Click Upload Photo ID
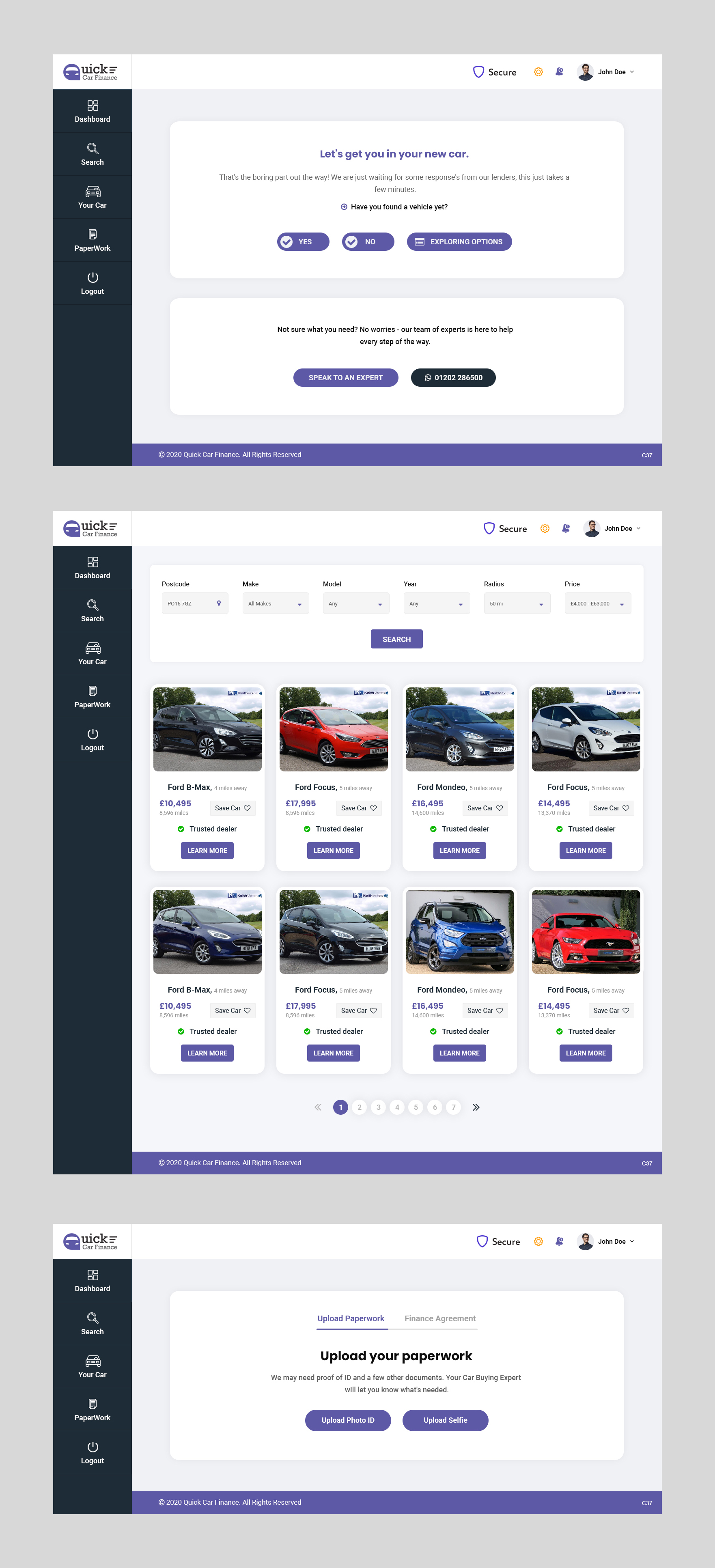 tap(348, 1420)
